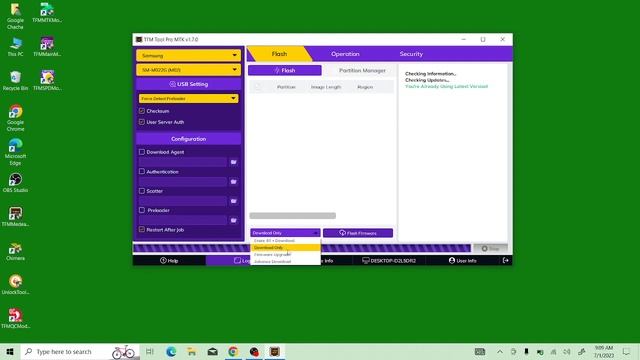Open This PC desktop icon

pos(15,47)
